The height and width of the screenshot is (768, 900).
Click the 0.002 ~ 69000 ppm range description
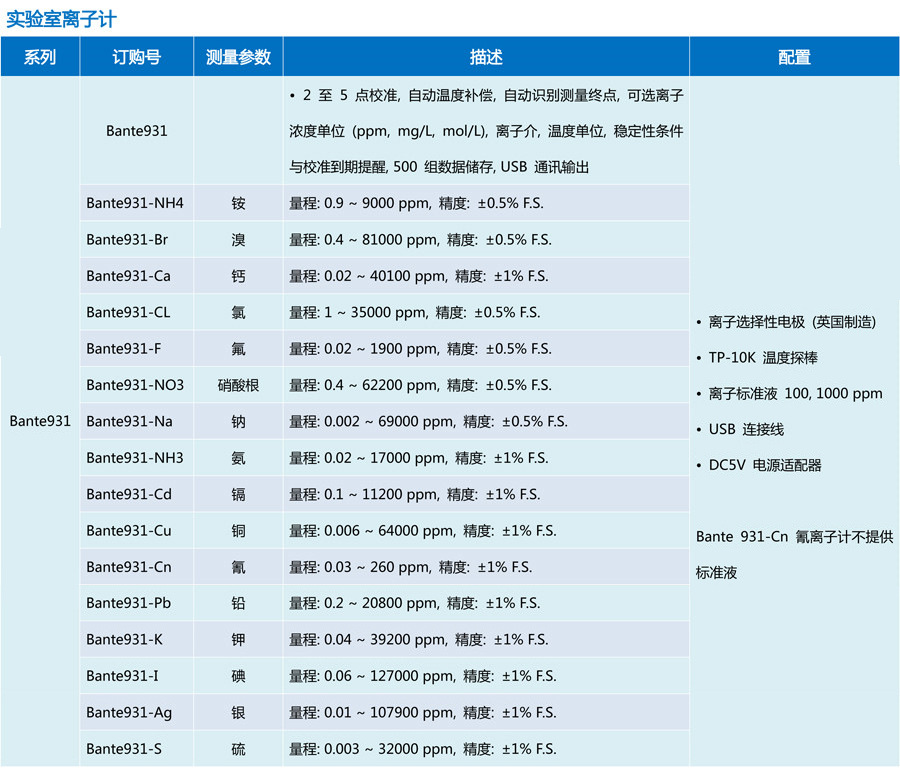tap(428, 421)
